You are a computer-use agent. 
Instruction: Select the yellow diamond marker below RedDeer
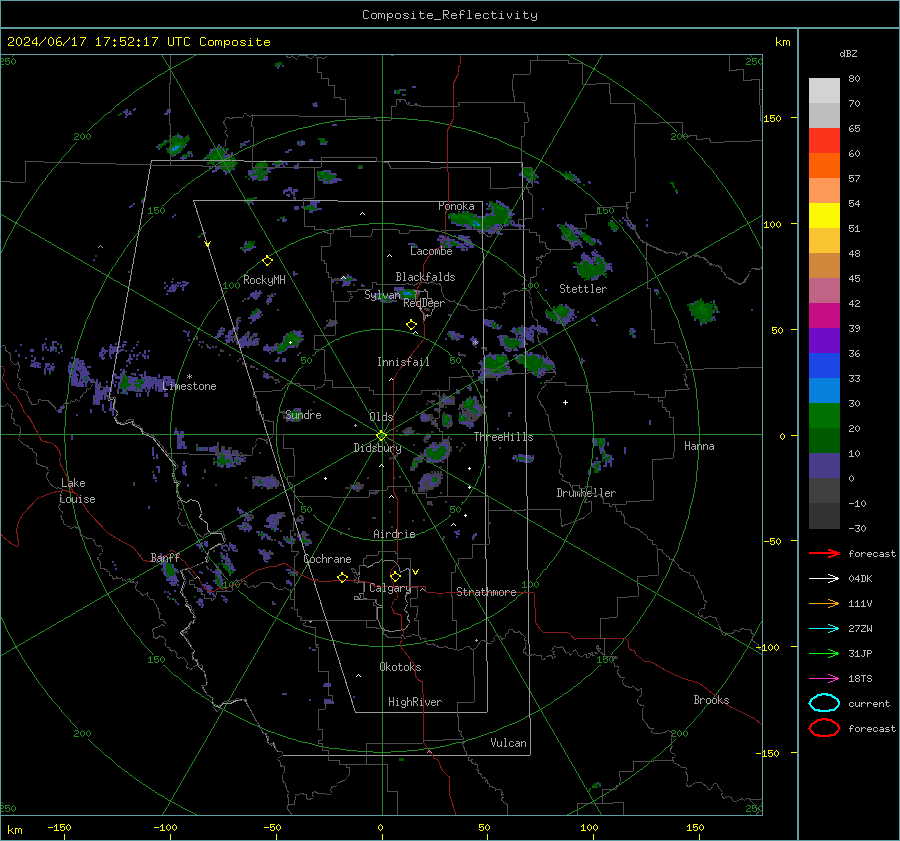coord(411,325)
